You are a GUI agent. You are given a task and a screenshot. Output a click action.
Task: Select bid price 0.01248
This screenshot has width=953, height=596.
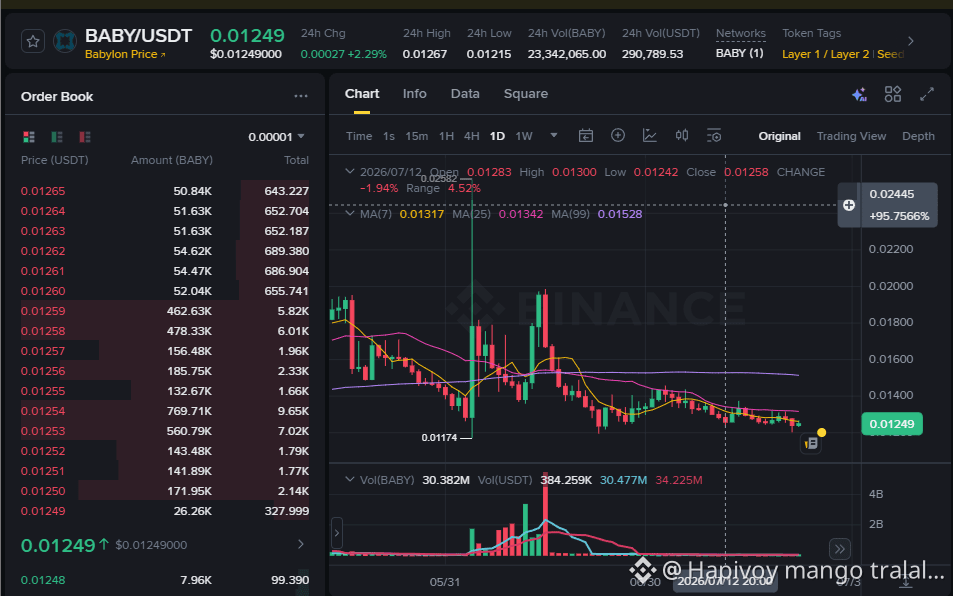(43, 580)
